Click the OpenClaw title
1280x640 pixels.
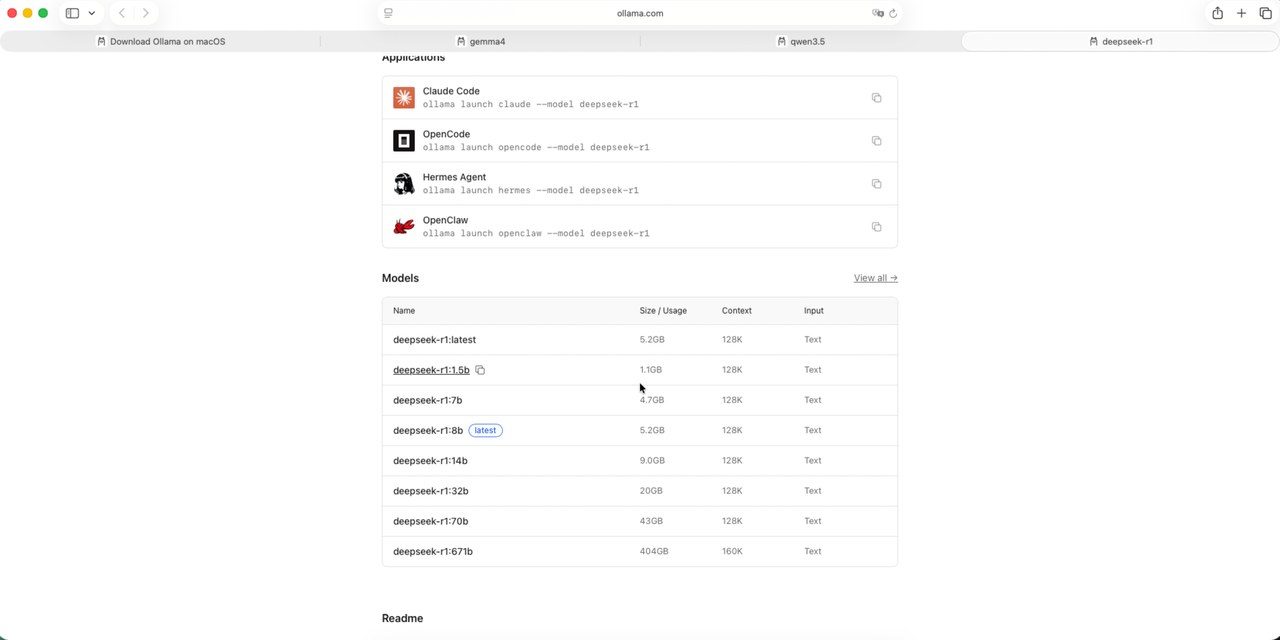[x=445, y=220]
